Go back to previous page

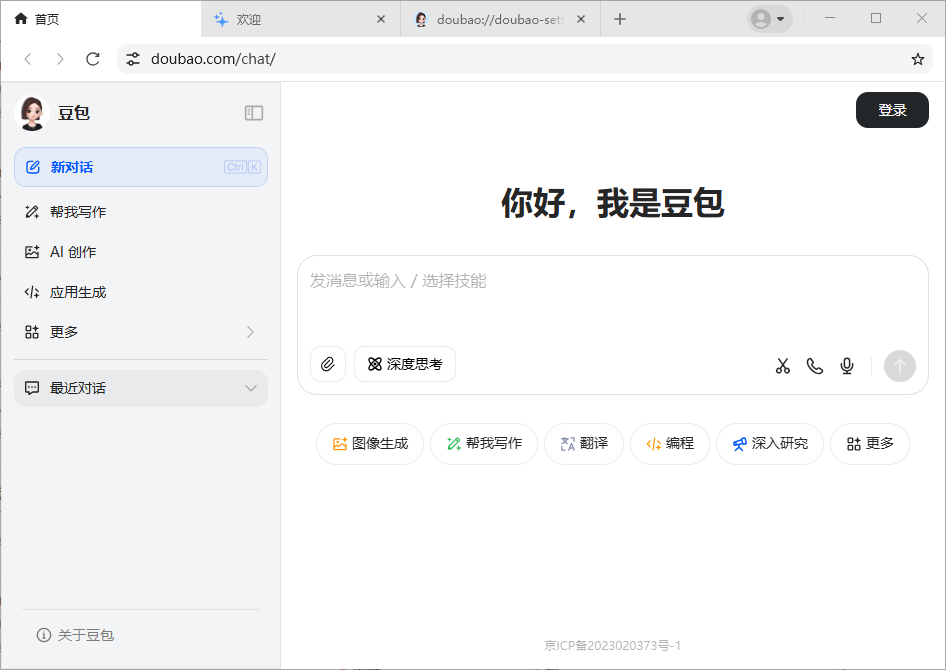(x=28, y=59)
